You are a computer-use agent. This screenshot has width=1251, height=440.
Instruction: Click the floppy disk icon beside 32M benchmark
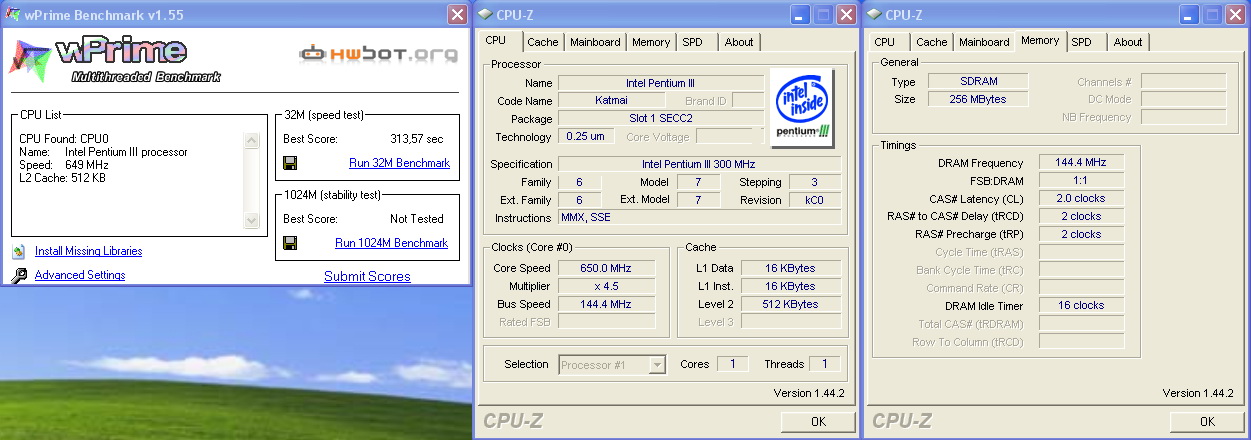pyautogui.click(x=290, y=163)
